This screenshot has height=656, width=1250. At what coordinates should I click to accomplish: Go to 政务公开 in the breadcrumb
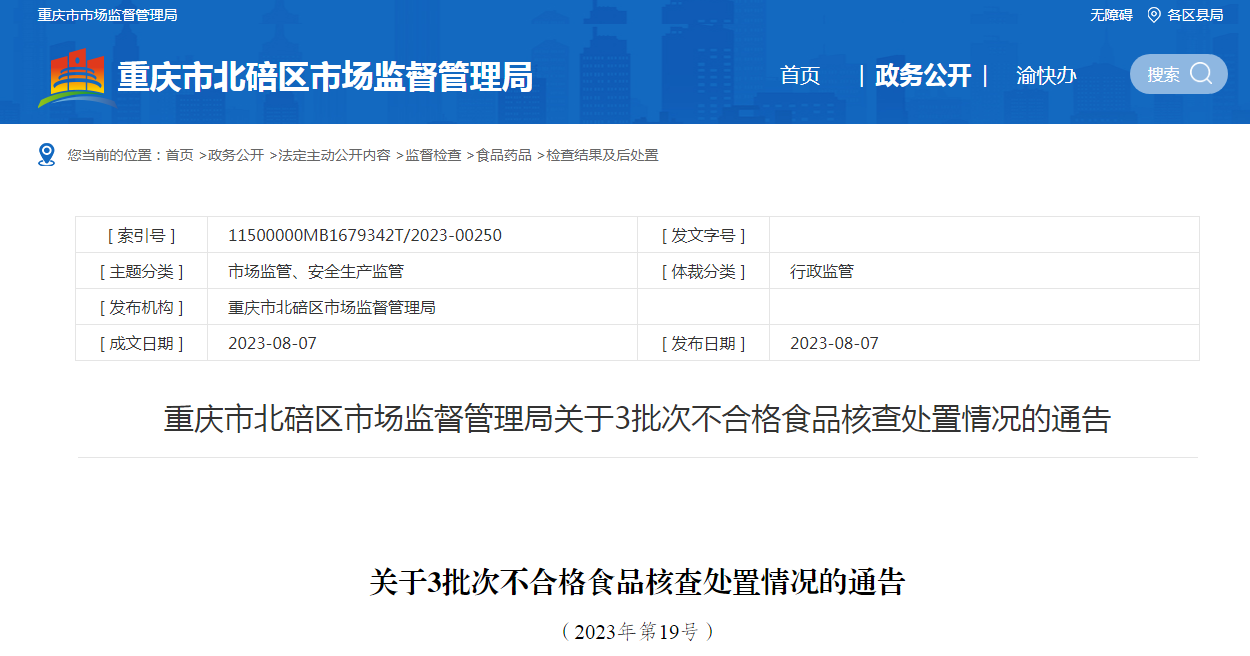pos(236,155)
